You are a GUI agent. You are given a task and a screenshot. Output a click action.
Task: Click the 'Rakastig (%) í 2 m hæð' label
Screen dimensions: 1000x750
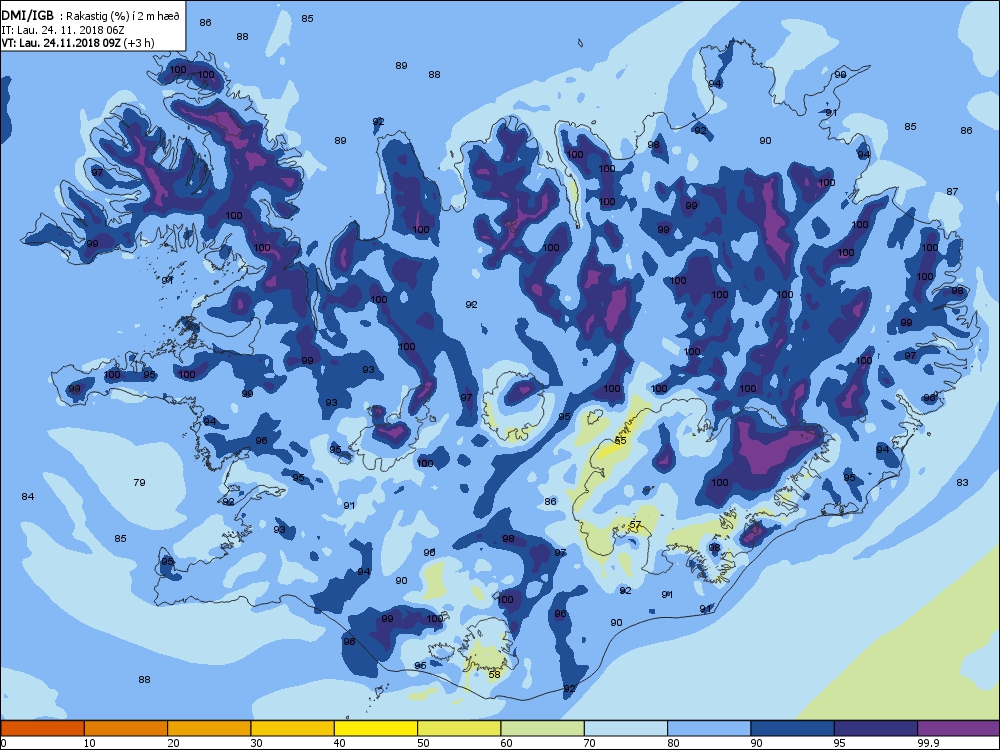coord(122,17)
